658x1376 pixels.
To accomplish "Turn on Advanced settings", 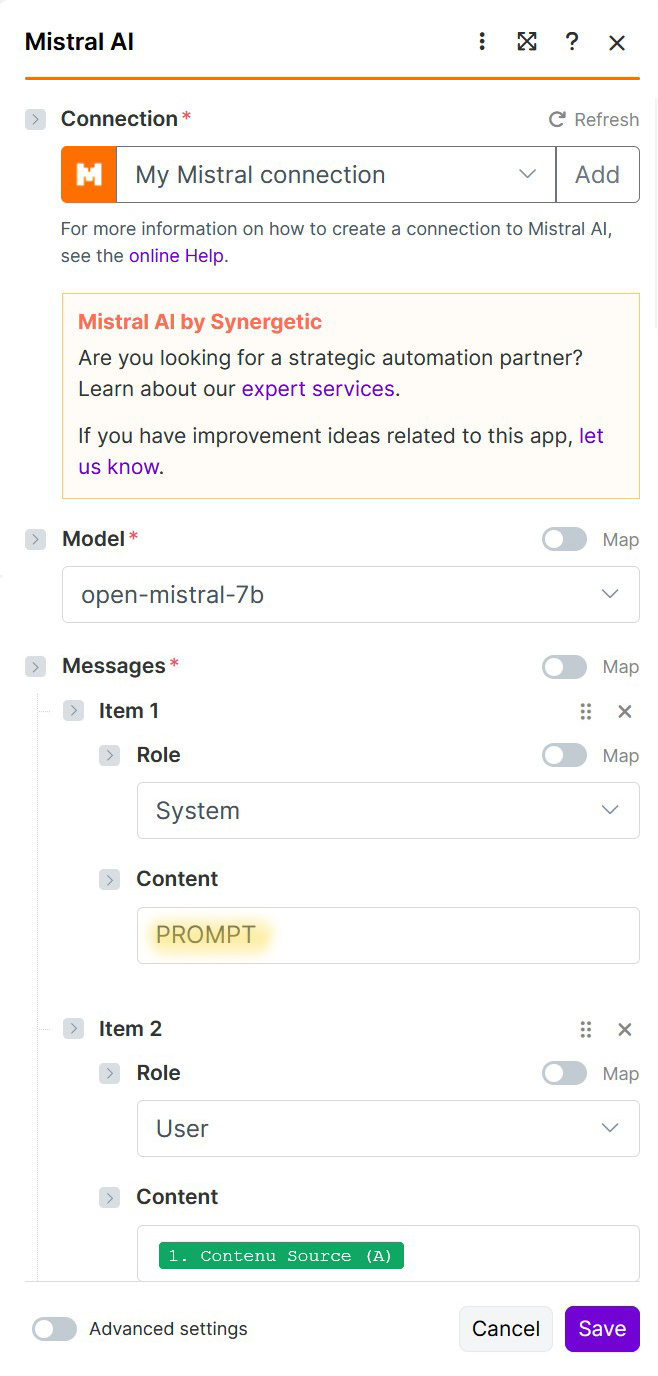I will (54, 1329).
